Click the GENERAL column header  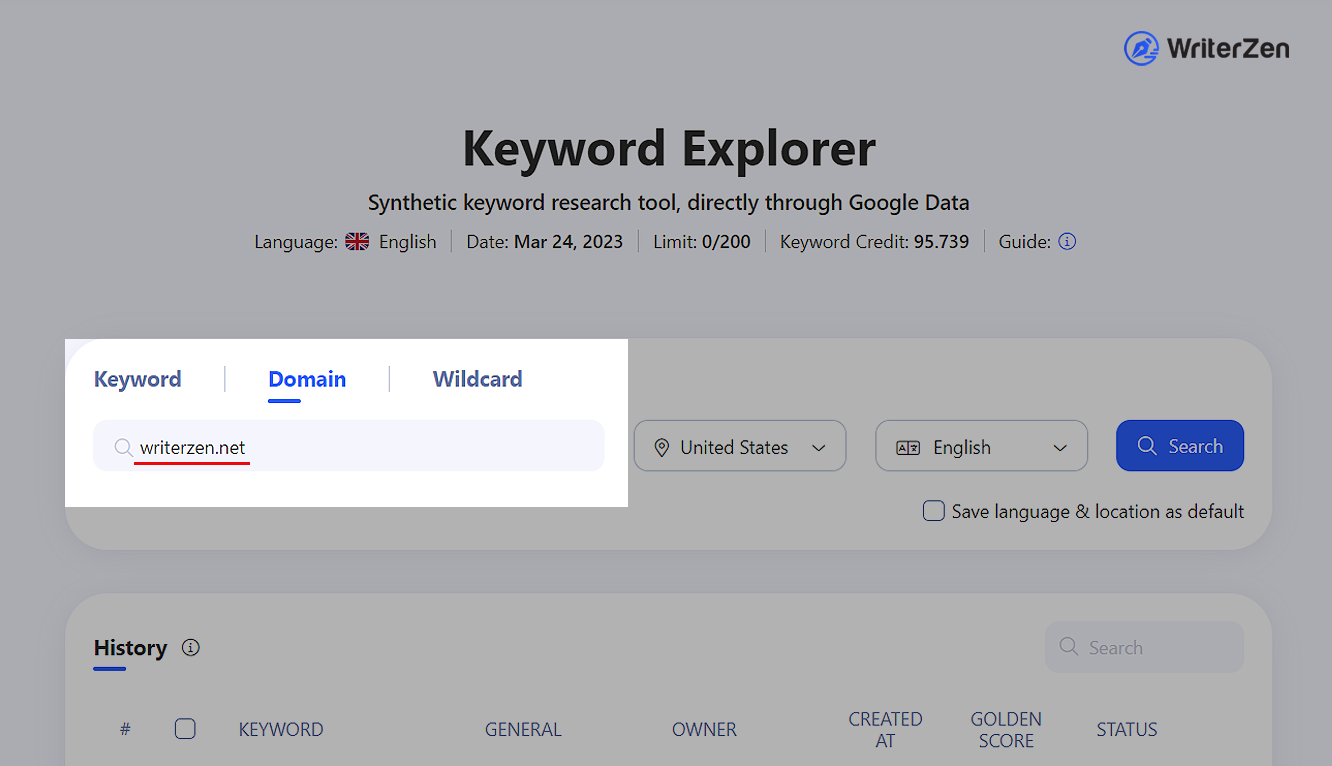[523, 730]
